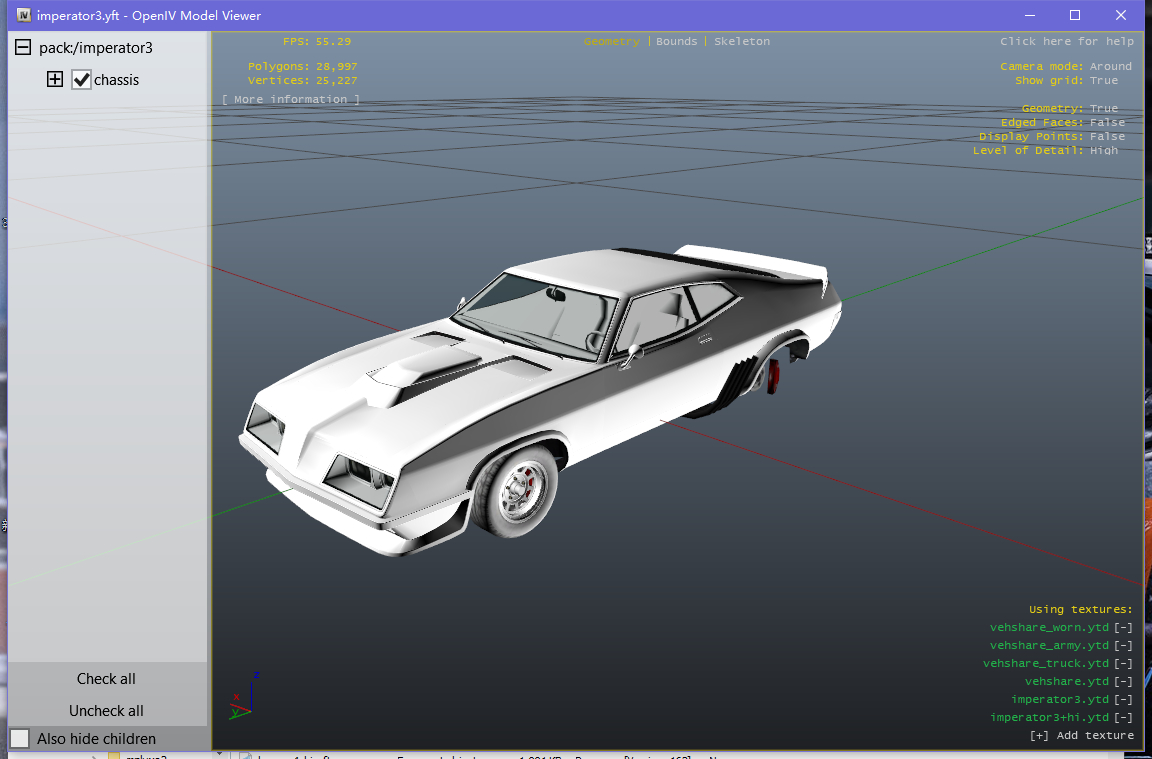Click the imperator3+hi.ytd texture name
This screenshot has height=759, width=1152.
coord(1049,717)
